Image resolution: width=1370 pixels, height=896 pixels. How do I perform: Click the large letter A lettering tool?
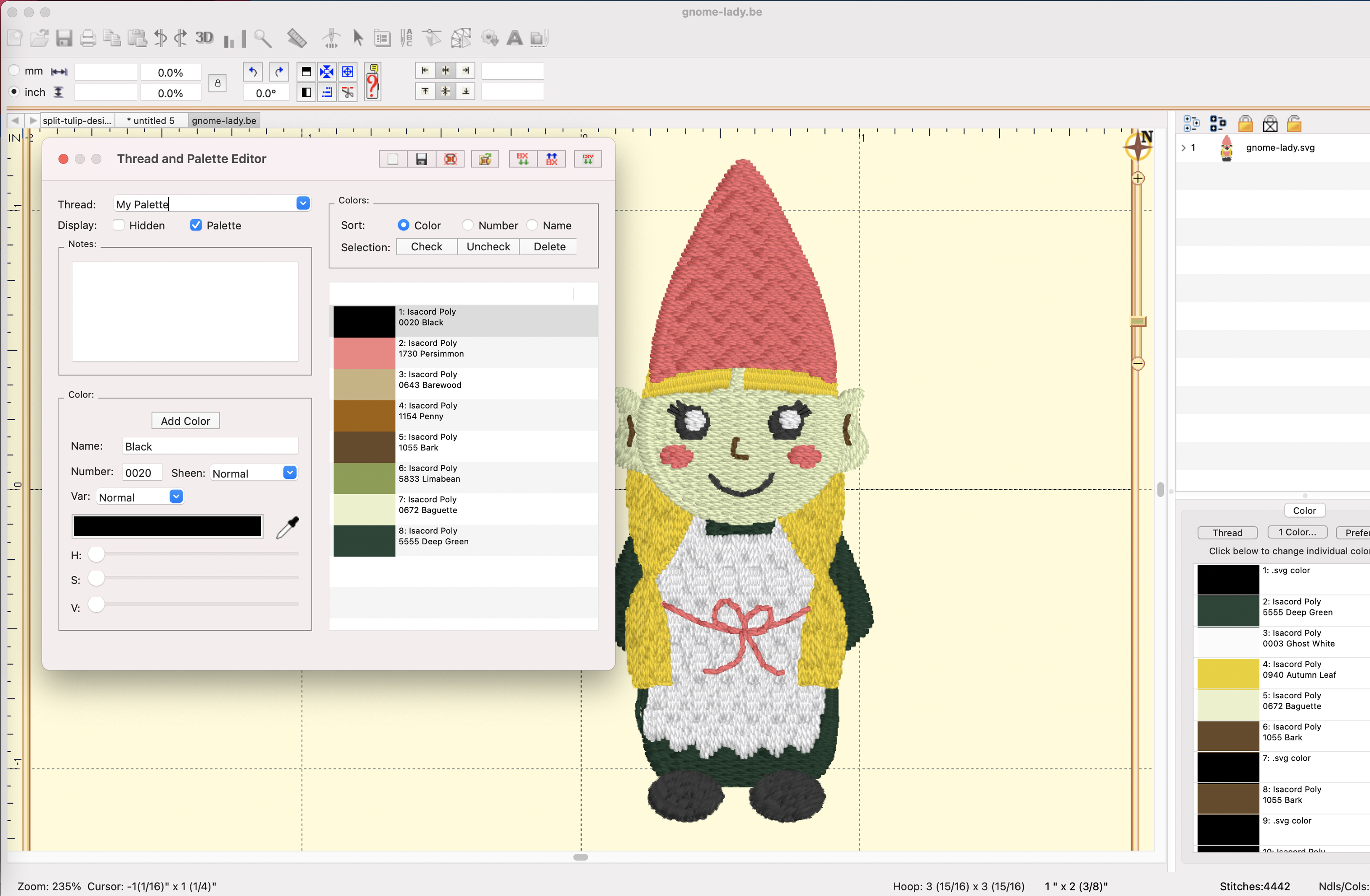coord(514,38)
